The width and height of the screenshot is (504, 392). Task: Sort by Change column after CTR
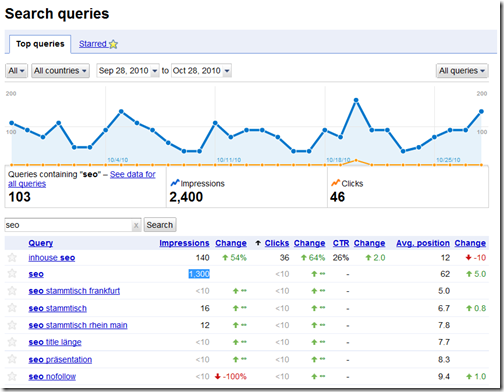pos(369,243)
